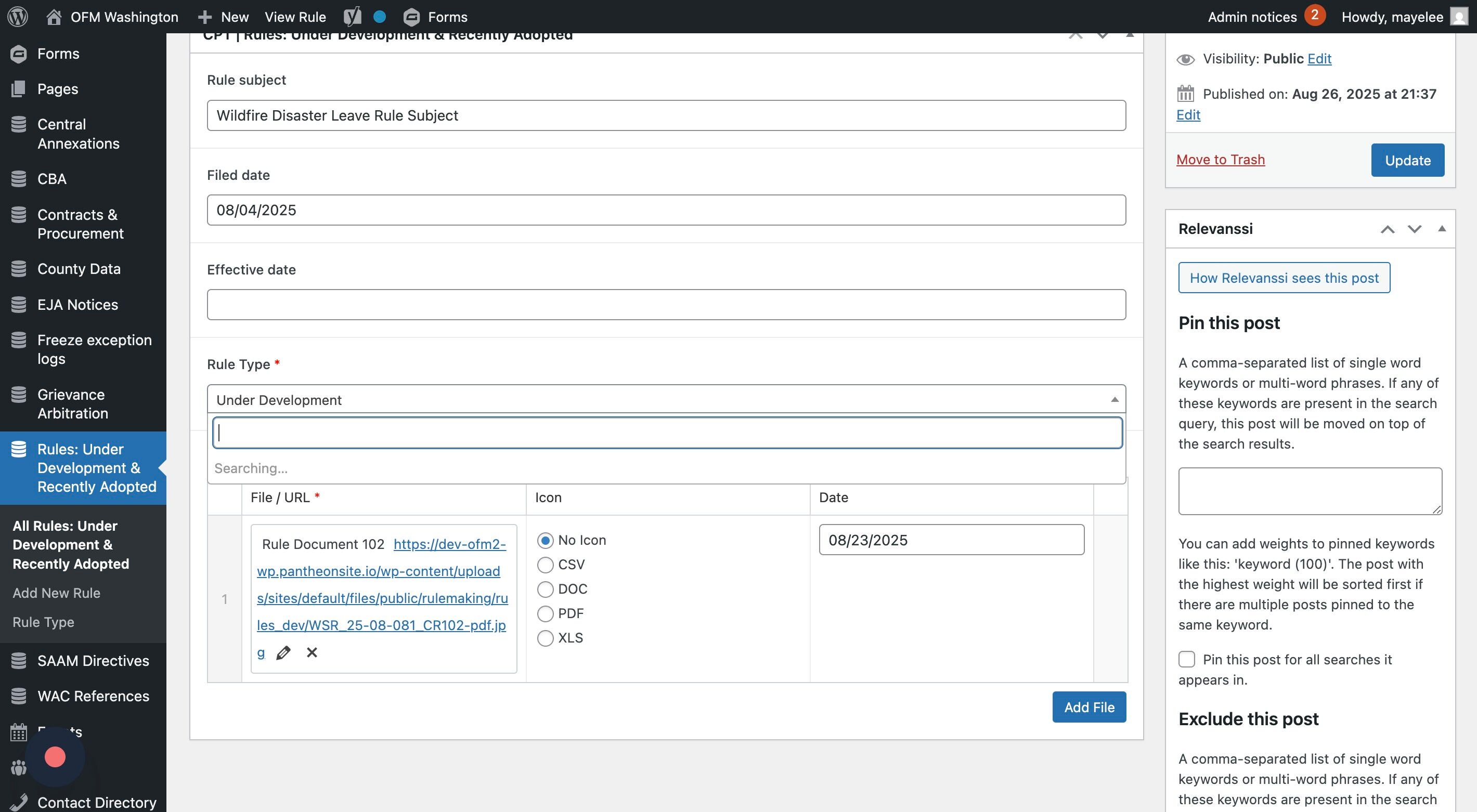Click the Yoast SEO icon in admin bar
Screen dimensions: 1477x812
click(x=352, y=17)
